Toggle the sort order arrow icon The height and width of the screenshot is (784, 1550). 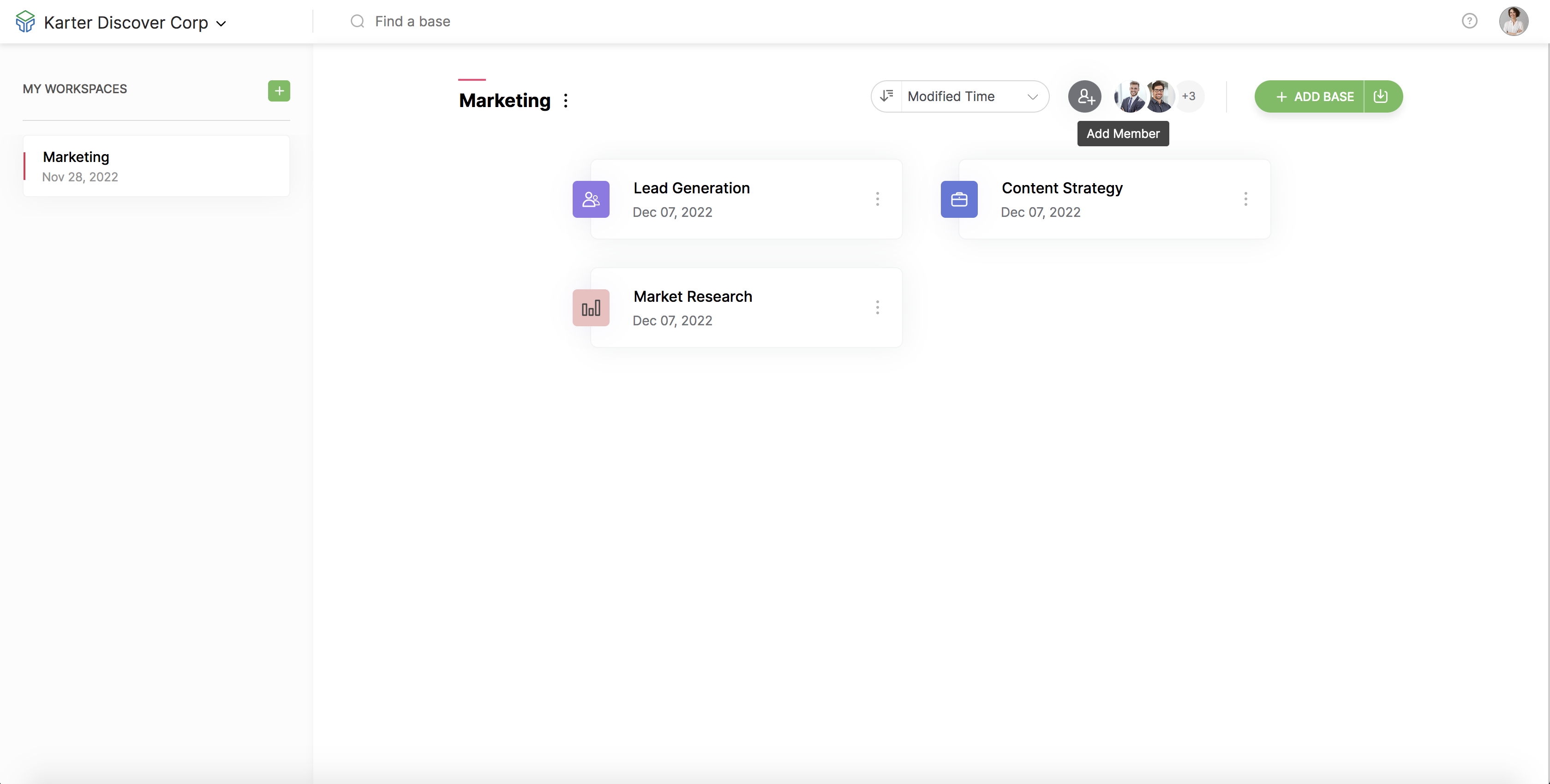(886, 96)
